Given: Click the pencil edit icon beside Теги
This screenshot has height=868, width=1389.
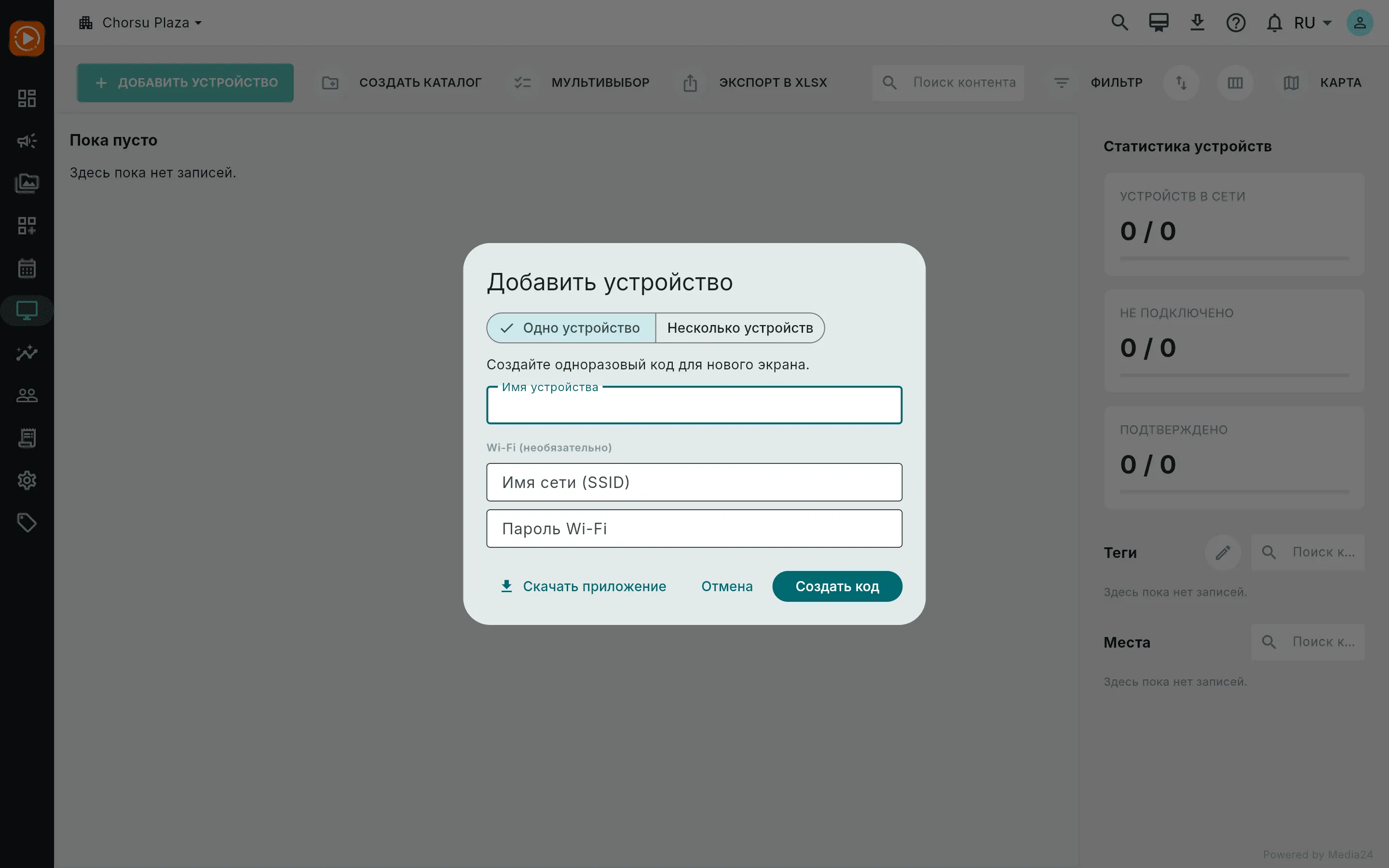Looking at the screenshot, I should click(1223, 552).
